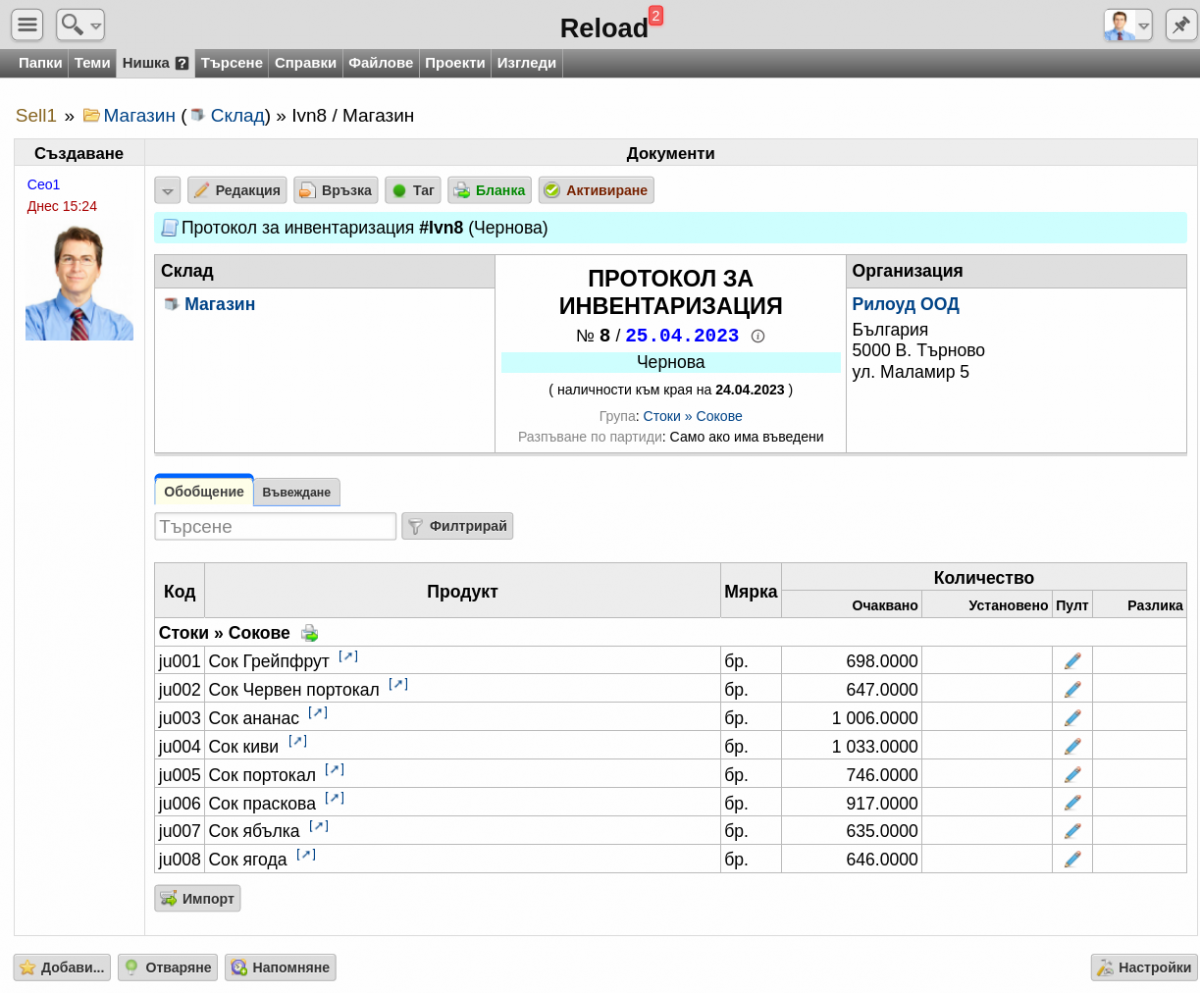
Task: Open external link icon for Сок ананас
Action: tap(318, 713)
